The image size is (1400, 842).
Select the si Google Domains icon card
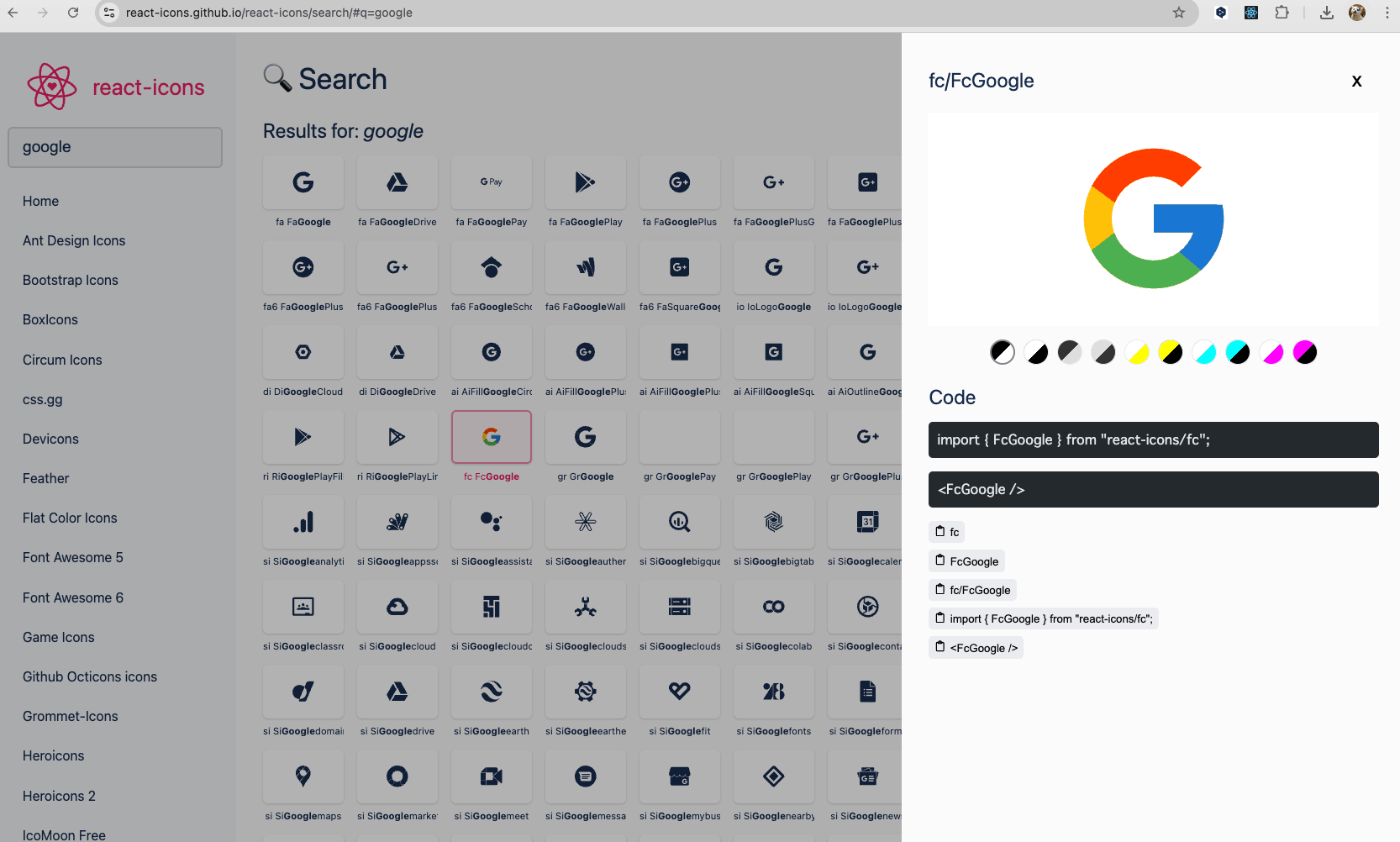click(x=303, y=692)
